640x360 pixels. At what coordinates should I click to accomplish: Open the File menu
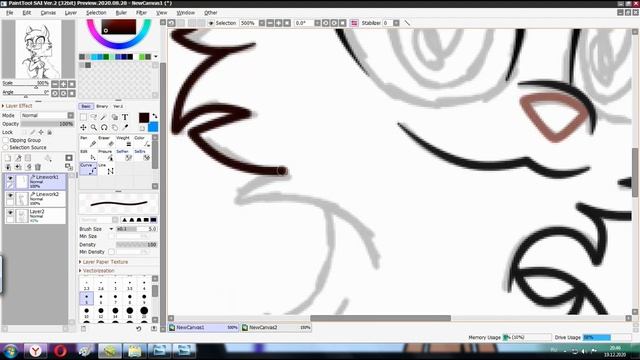(x=9, y=13)
